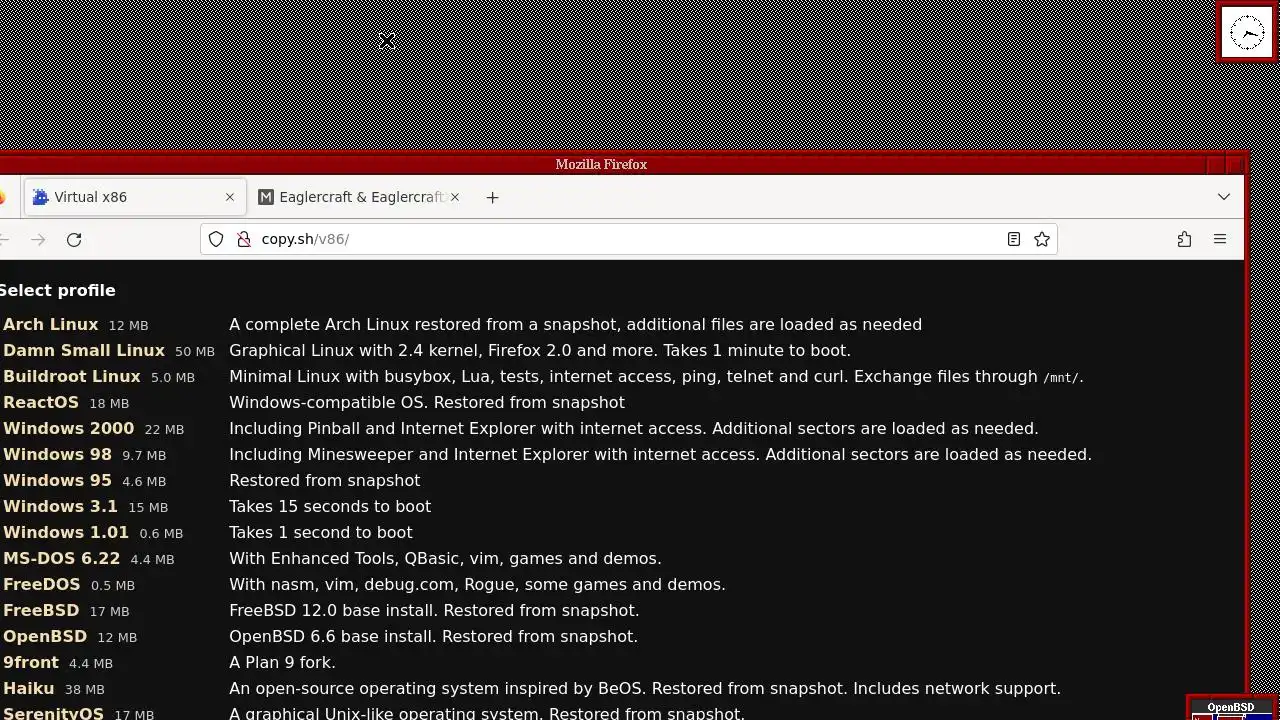The width and height of the screenshot is (1280, 720).
Task: Click the copy.sh/v86/ address bar
Action: click(x=628, y=239)
